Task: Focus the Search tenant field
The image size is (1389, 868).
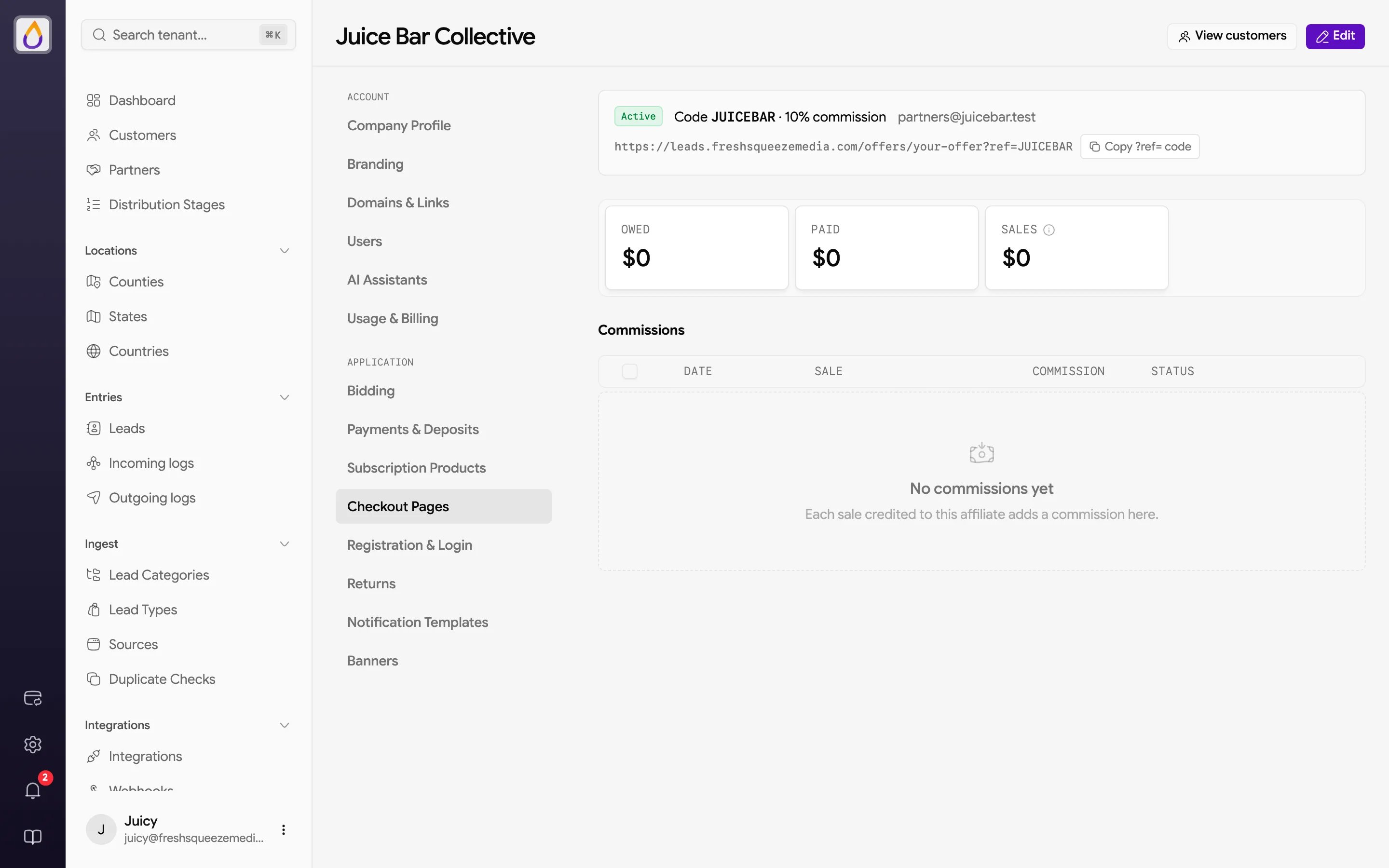Action: click(x=188, y=35)
